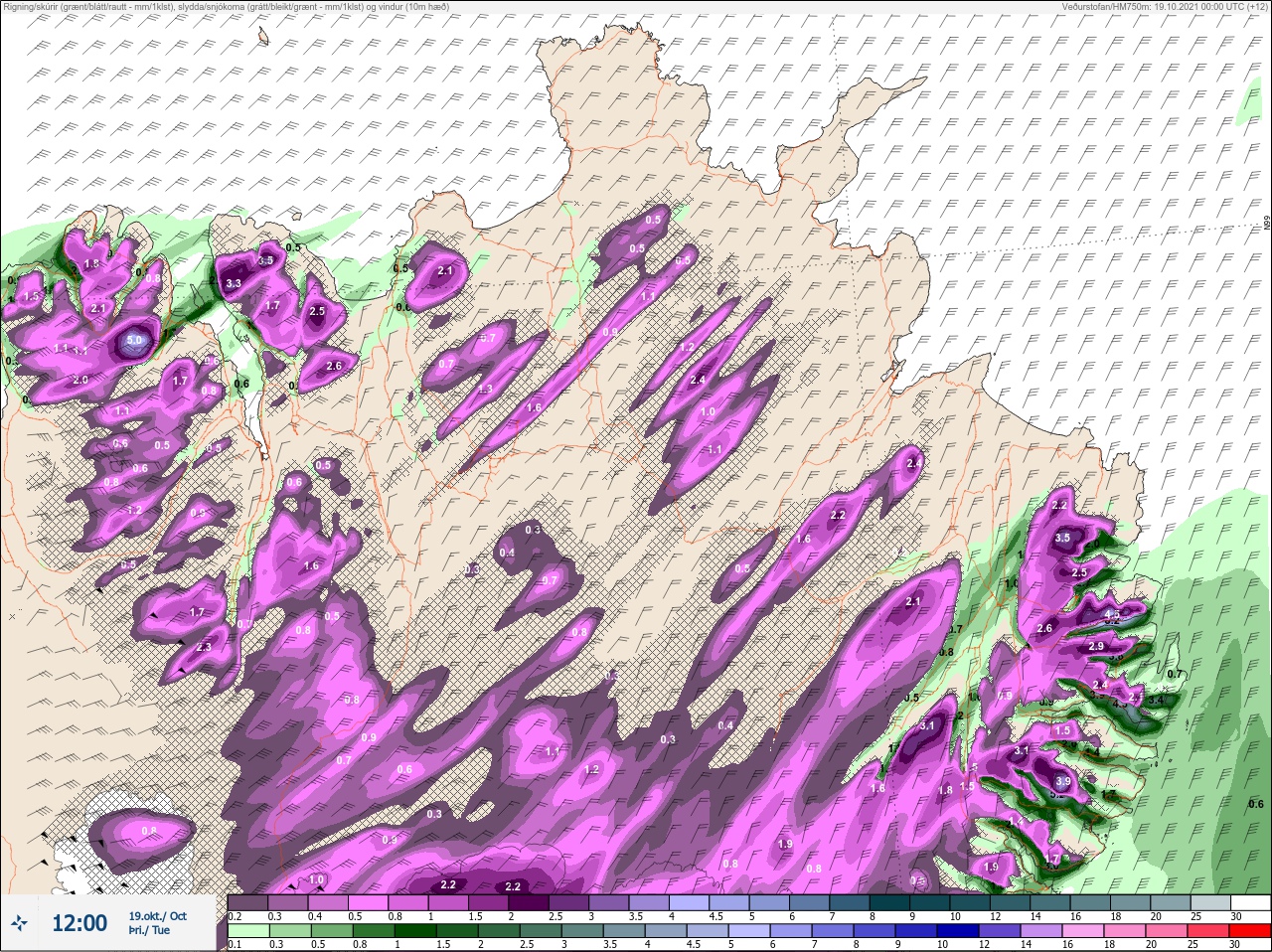Click the map title text starting with "Rigning/skúrir"

click(x=226, y=6)
